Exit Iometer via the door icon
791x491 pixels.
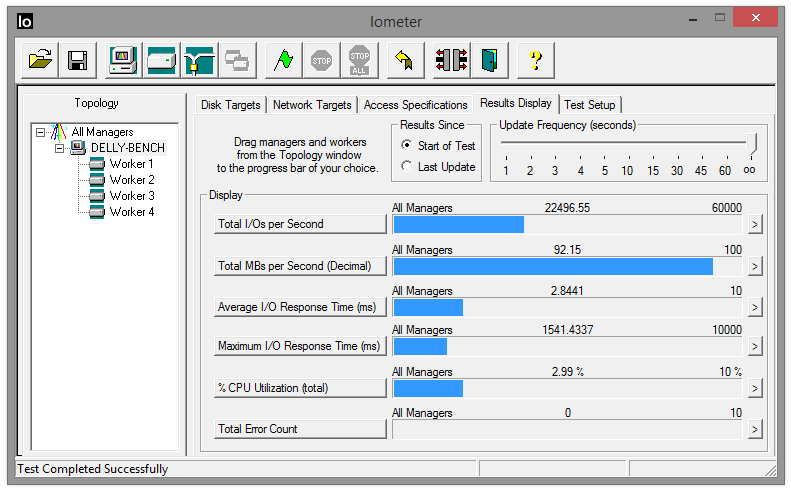[489, 60]
